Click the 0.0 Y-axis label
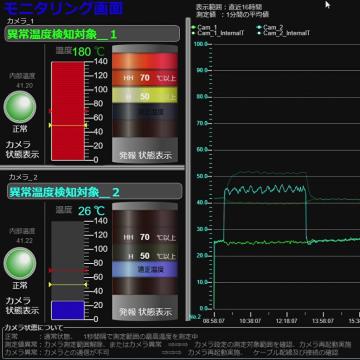This screenshot has height=360, width=360. 203,308
